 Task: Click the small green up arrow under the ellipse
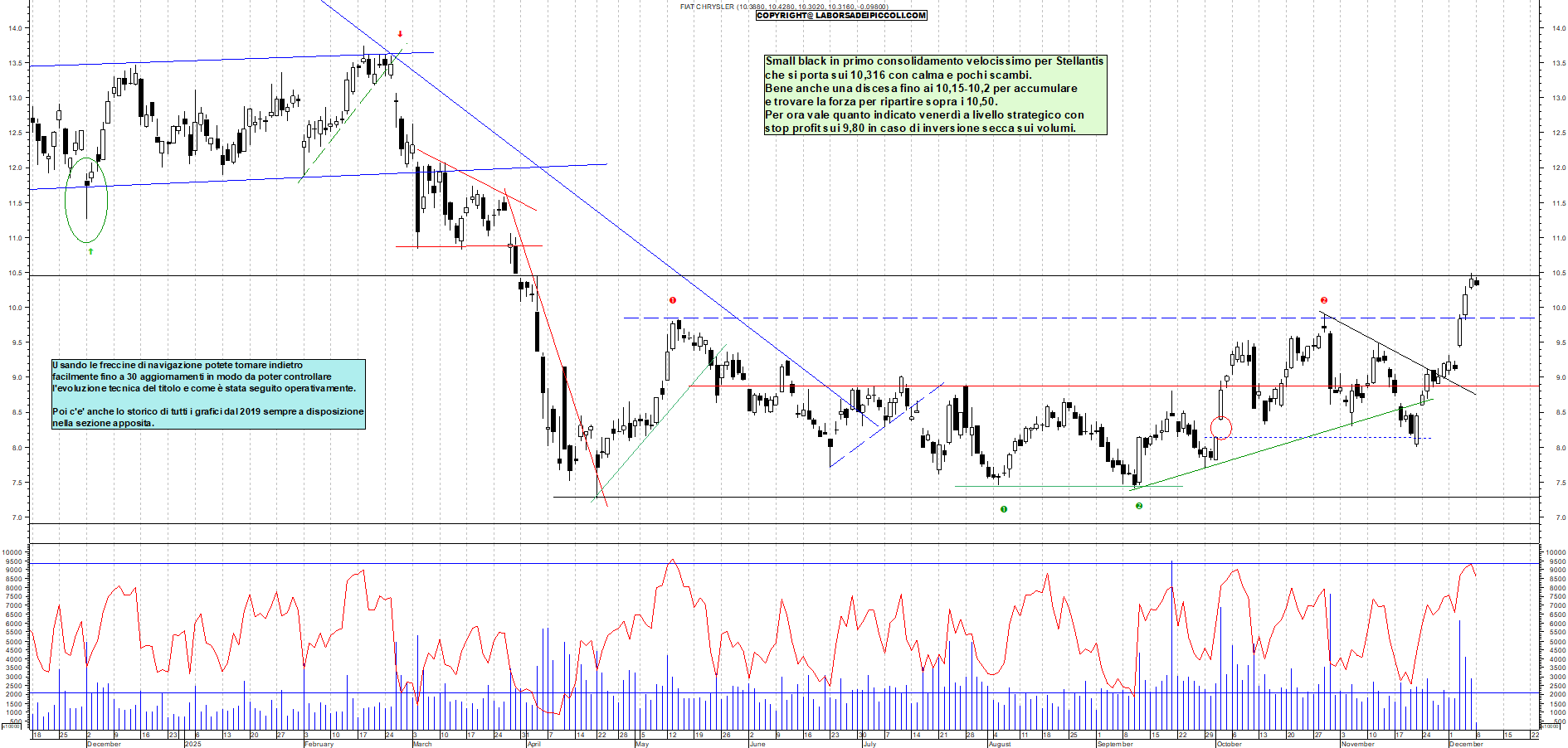tap(90, 251)
